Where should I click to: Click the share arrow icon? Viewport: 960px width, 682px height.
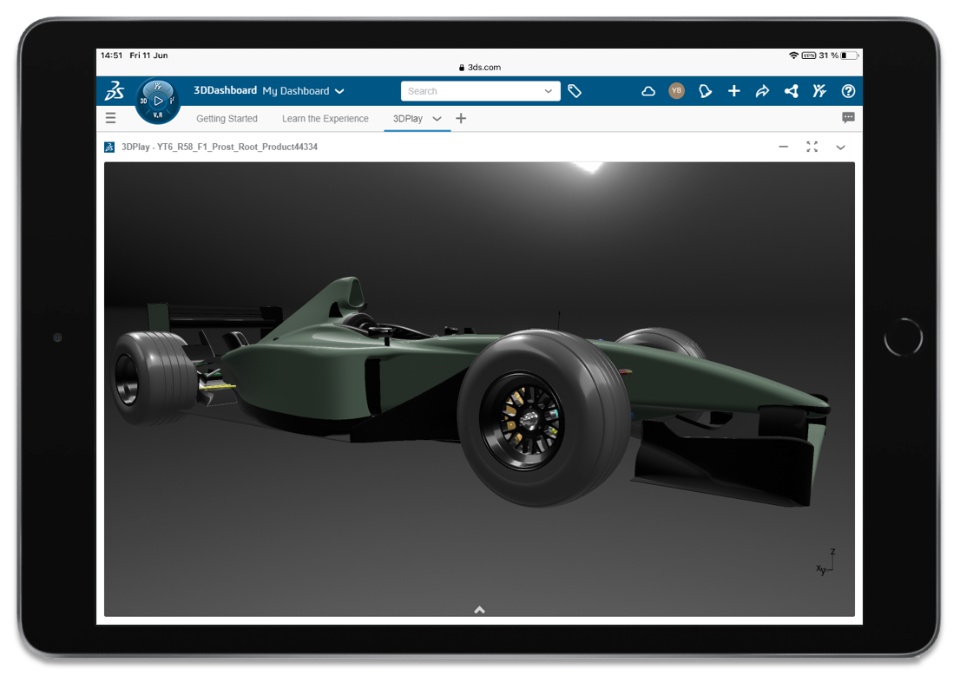click(x=762, y=91)
